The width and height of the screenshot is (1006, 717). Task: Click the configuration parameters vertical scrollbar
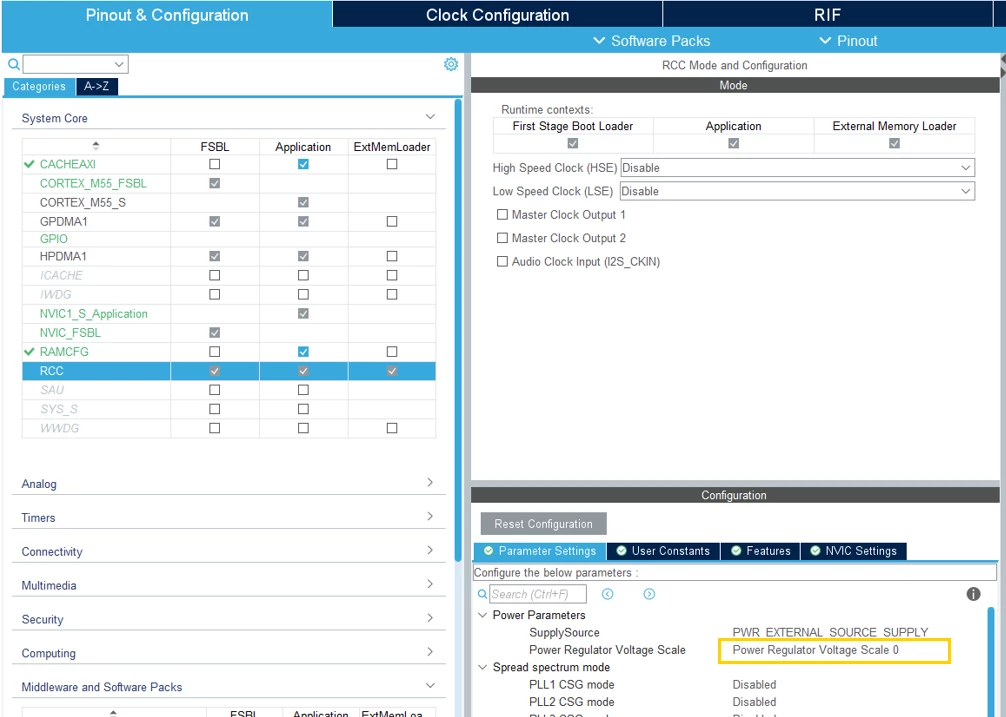991,661
